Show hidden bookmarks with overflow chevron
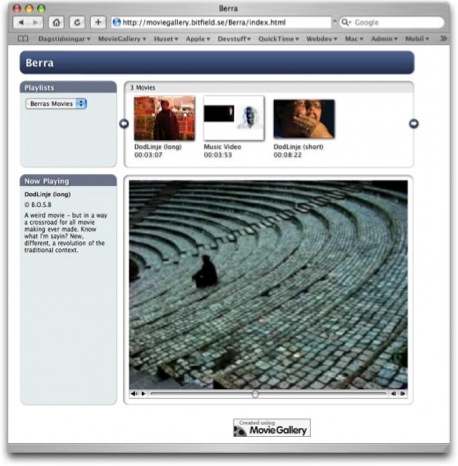 pyautogui.click(x=443, y=39)
